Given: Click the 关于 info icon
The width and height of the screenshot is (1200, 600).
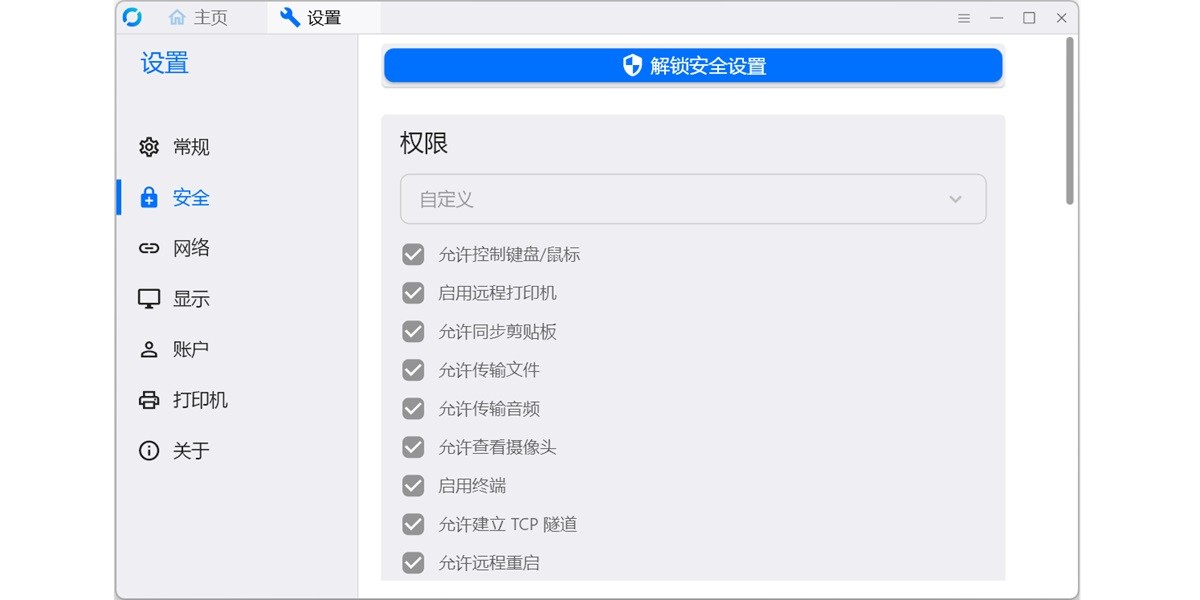Looking at the screenshot, I should 148,450.
